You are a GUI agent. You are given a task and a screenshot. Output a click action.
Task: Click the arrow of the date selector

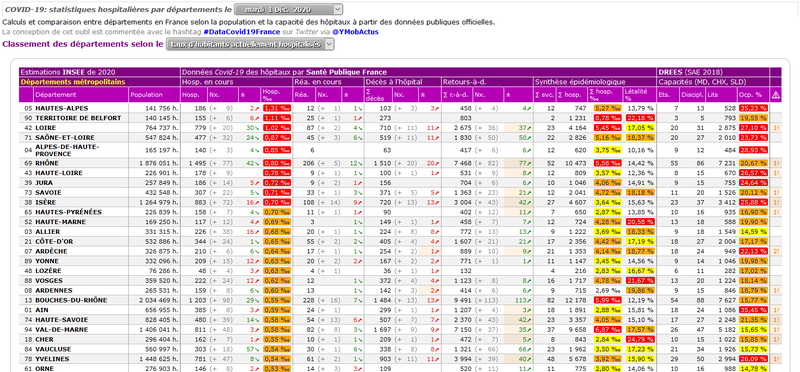click(337, 9)
